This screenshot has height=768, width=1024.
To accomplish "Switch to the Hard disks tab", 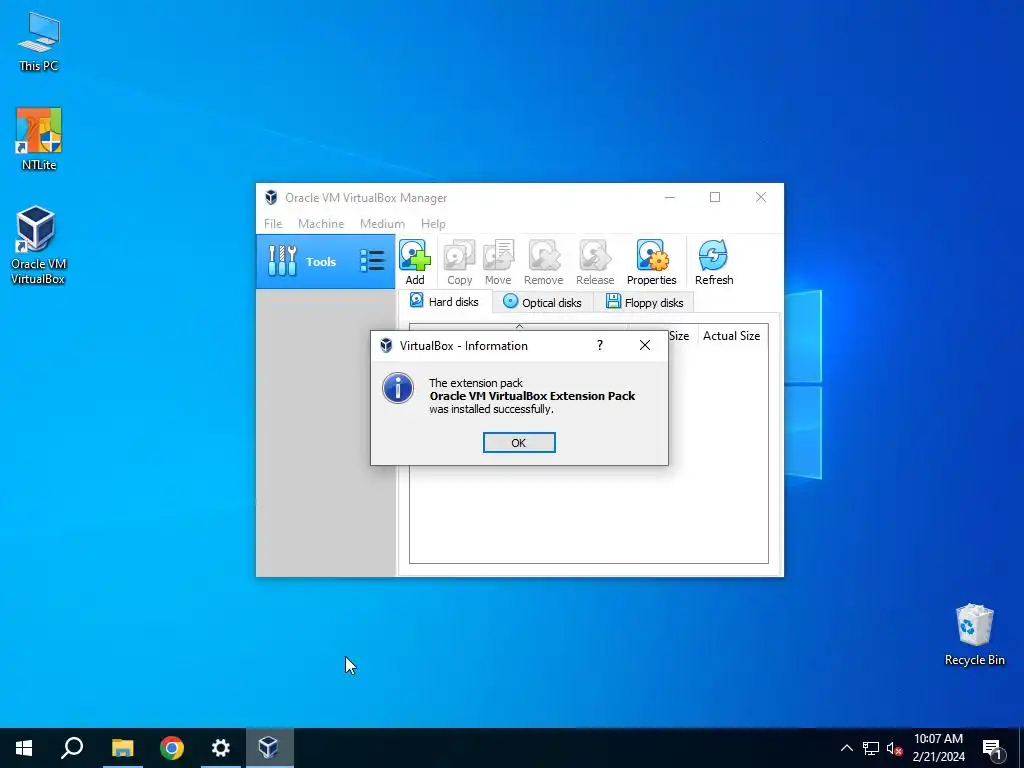I will pyautogui.click(x=445, y=302).
